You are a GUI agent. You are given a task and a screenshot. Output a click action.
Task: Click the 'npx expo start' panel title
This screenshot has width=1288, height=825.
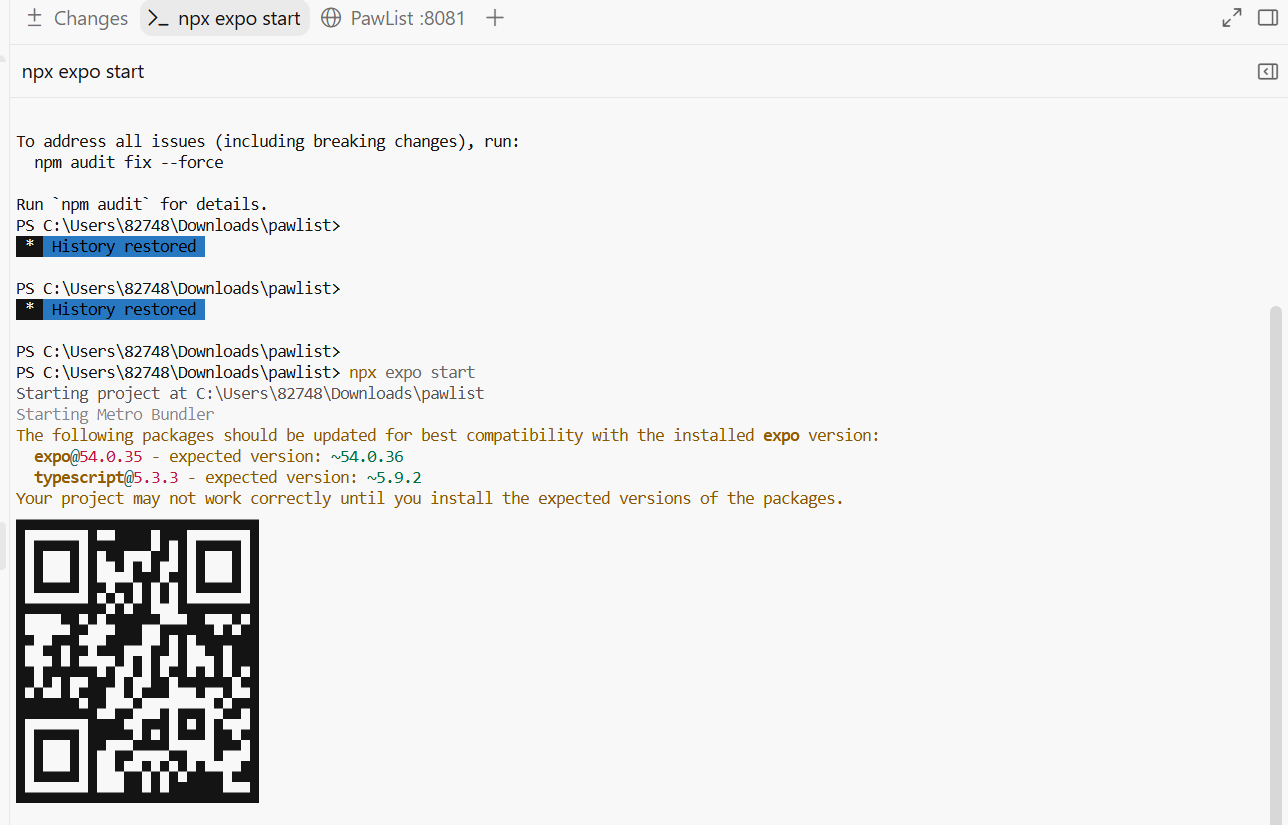point(83,72)
